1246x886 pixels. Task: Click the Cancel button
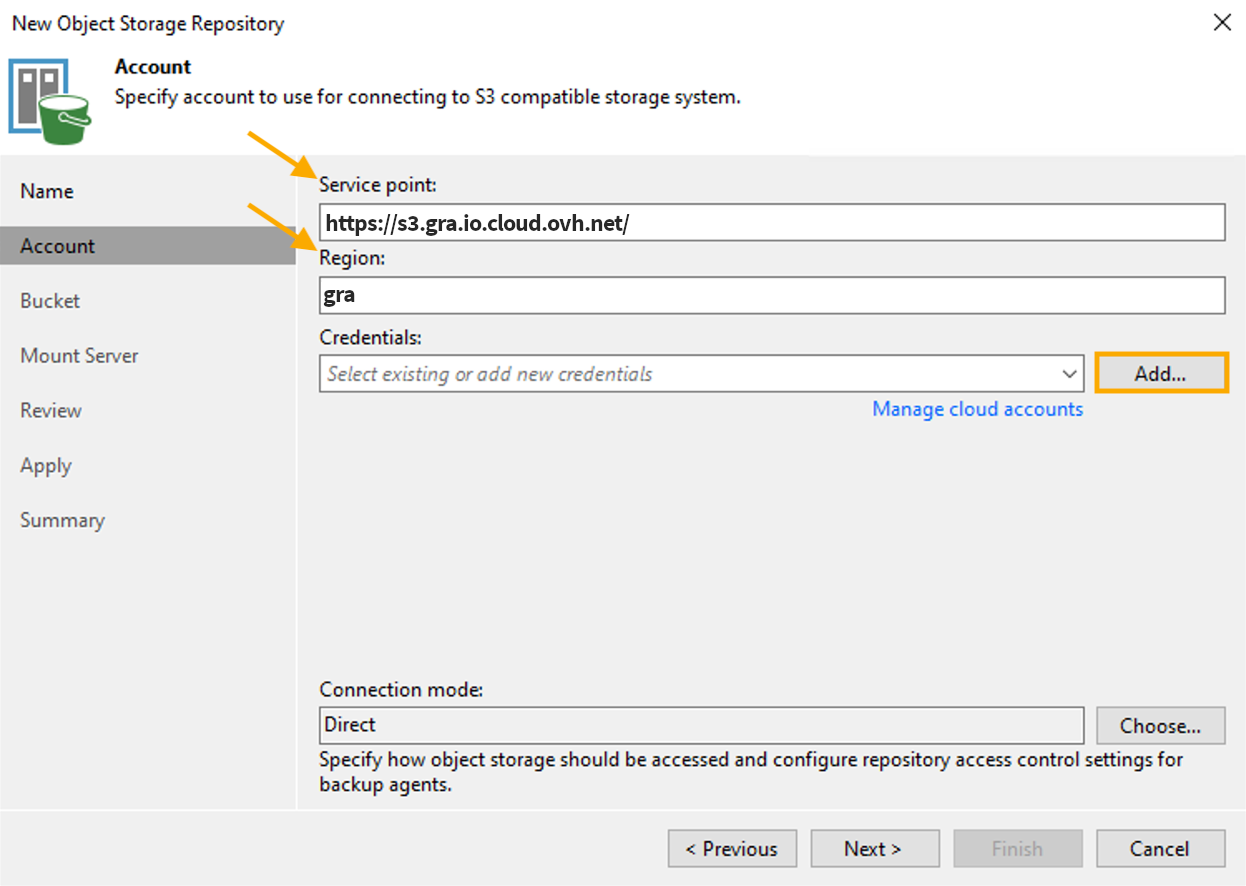coord(1160,848)
